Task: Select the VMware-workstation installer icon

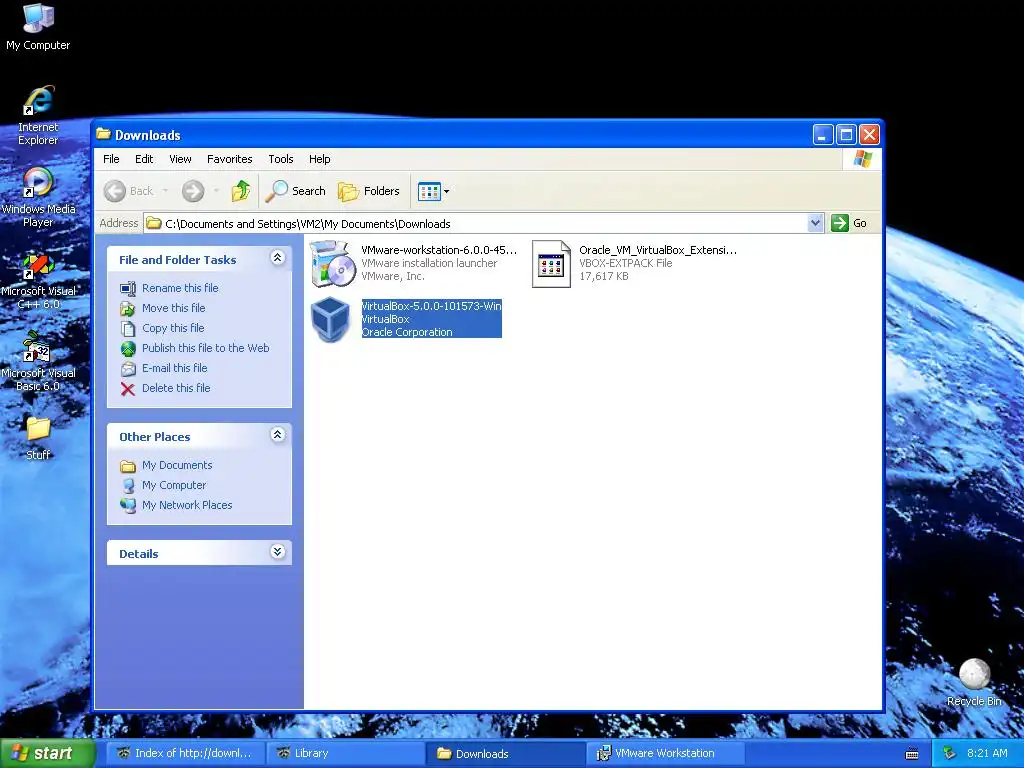Action: pos(333,263)
